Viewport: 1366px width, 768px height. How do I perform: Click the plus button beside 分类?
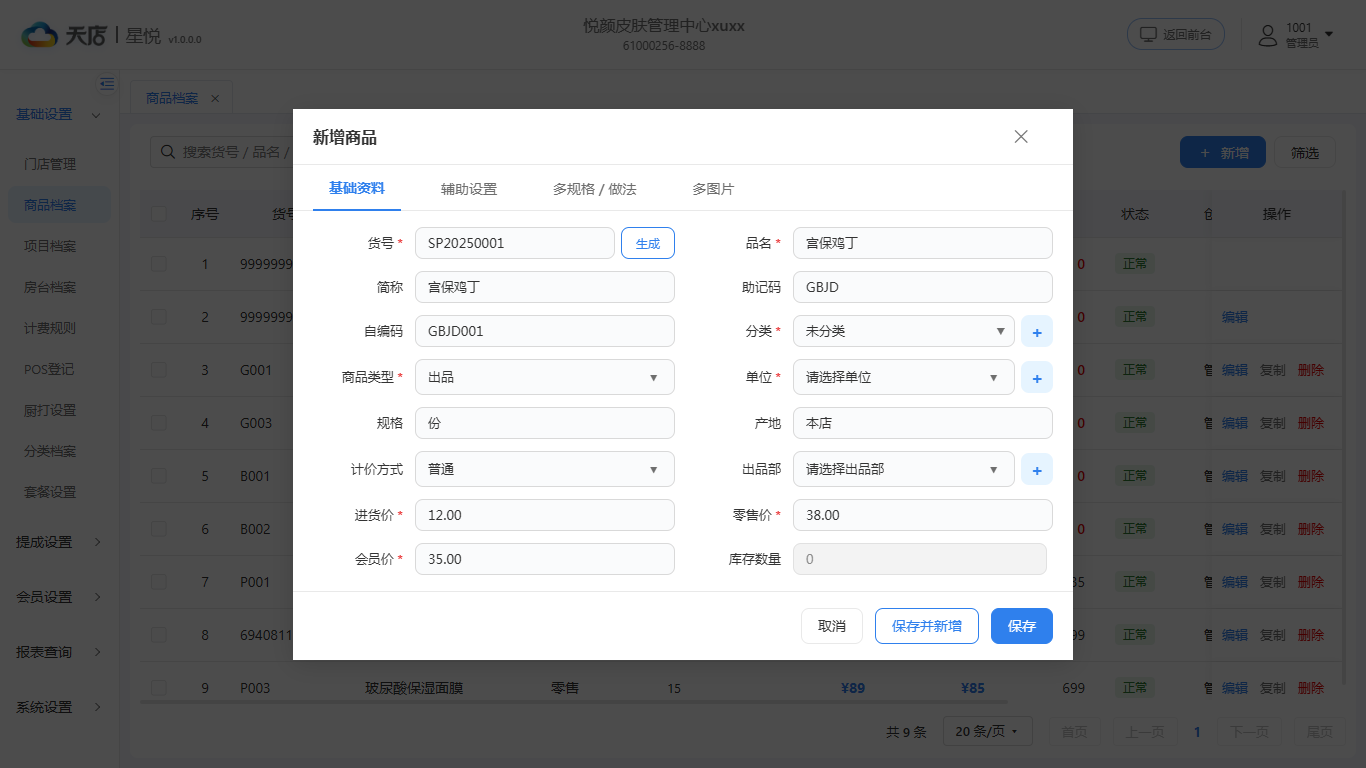click(1037, 332)
